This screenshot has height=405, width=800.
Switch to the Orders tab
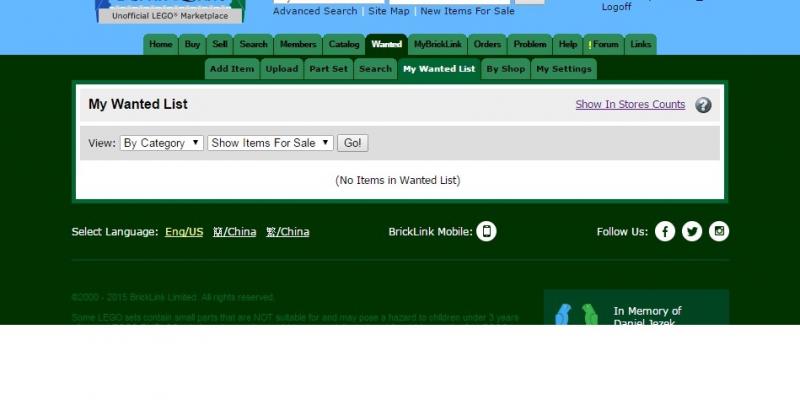pyautogui.click(x=487, y=45)
